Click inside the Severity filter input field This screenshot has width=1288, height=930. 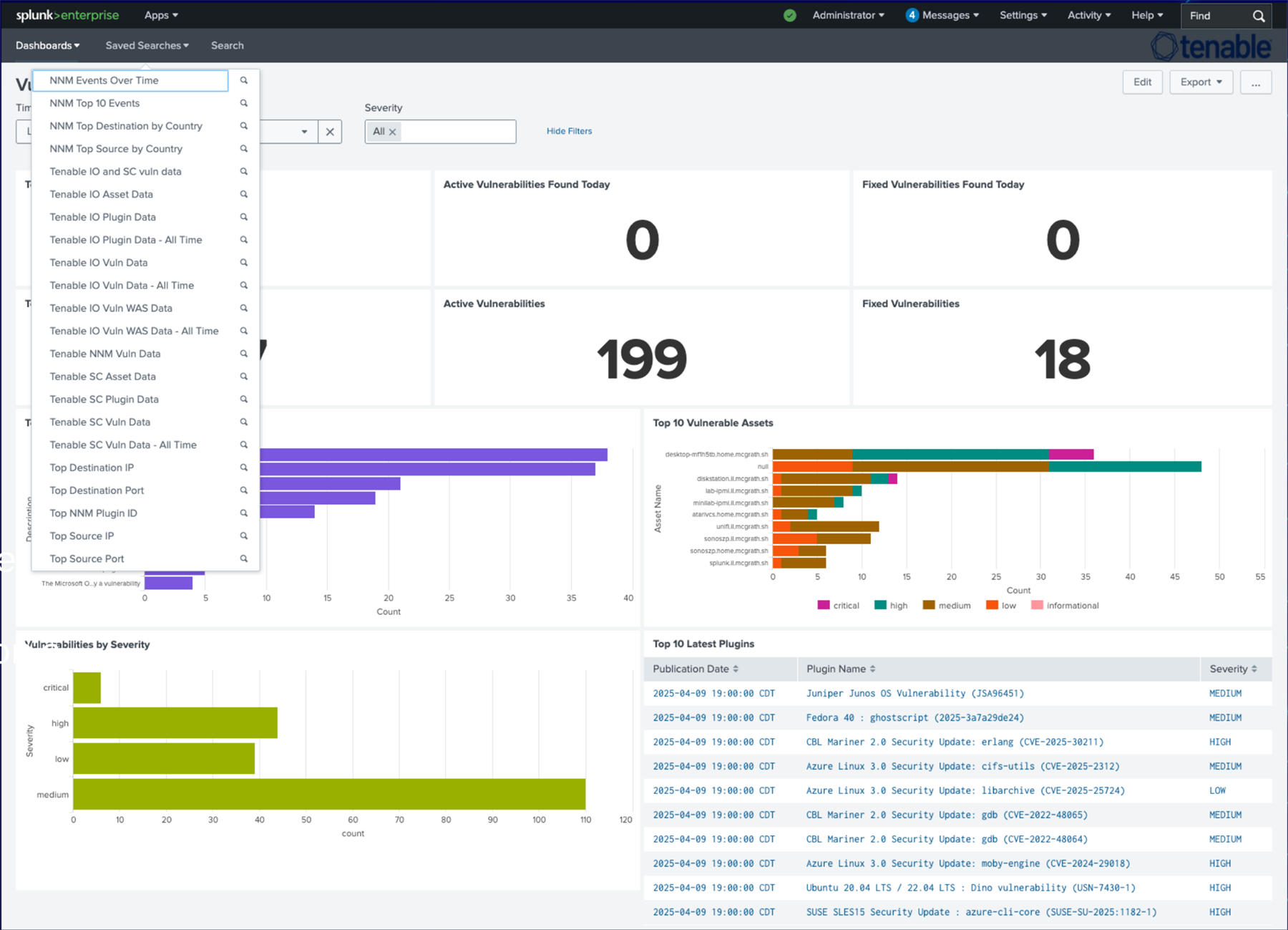[x=458, y=132]
